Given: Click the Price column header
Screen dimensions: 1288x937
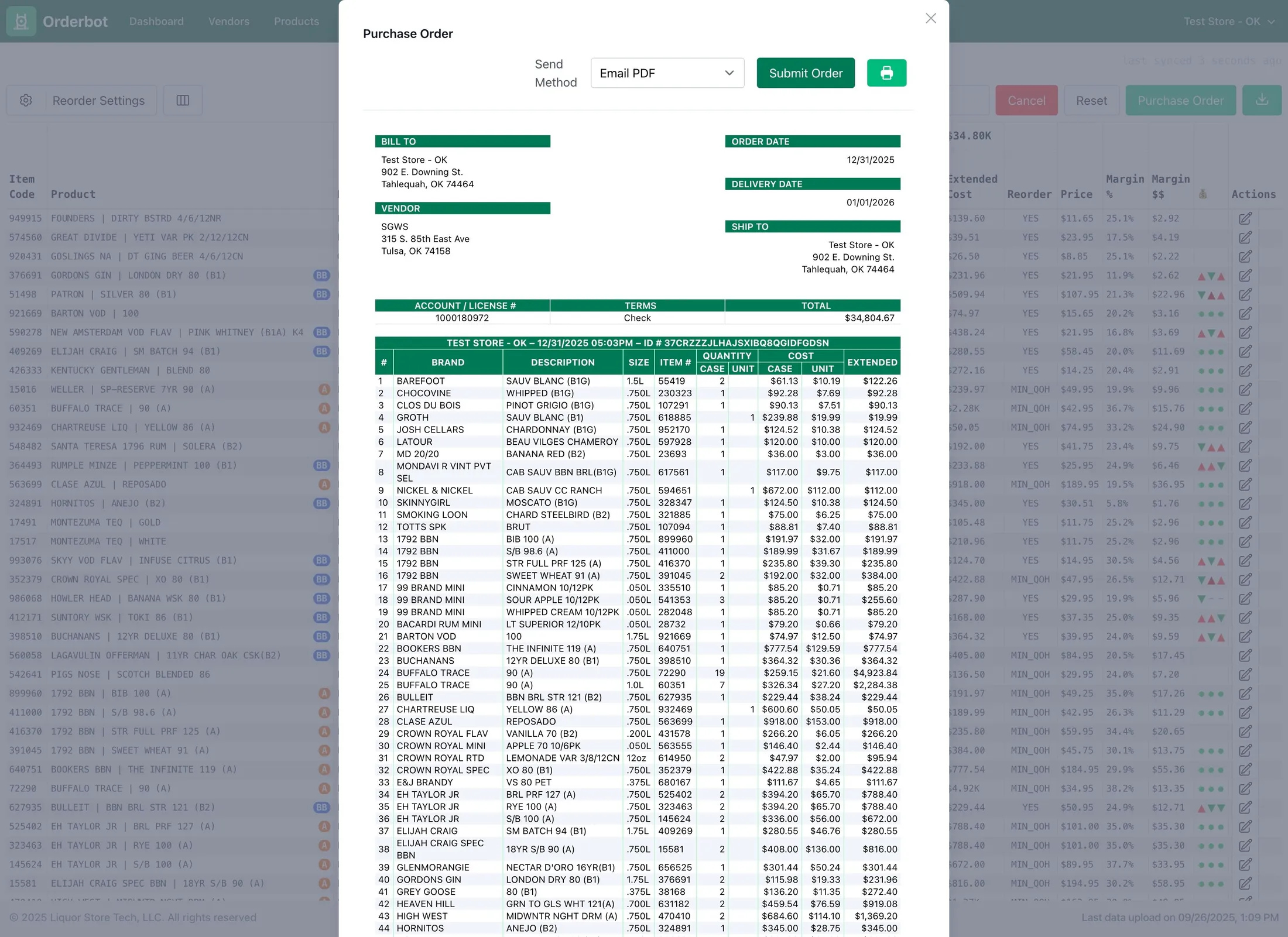Looking at the screenshot, I should (1076, 194).
